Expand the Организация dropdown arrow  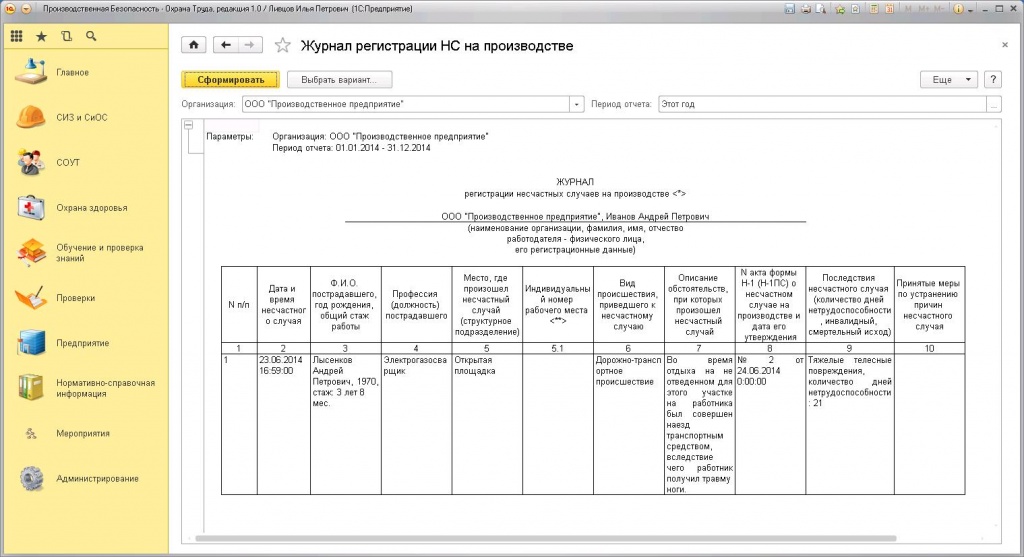[577, 104]
